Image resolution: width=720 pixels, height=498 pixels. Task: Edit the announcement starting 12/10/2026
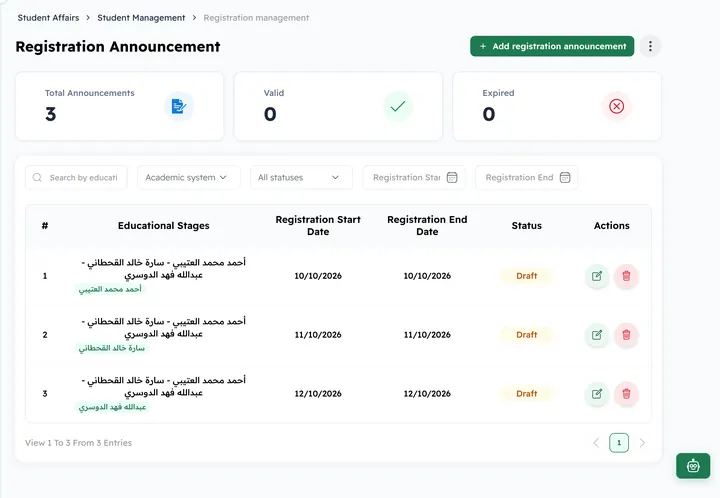point(597,393)
